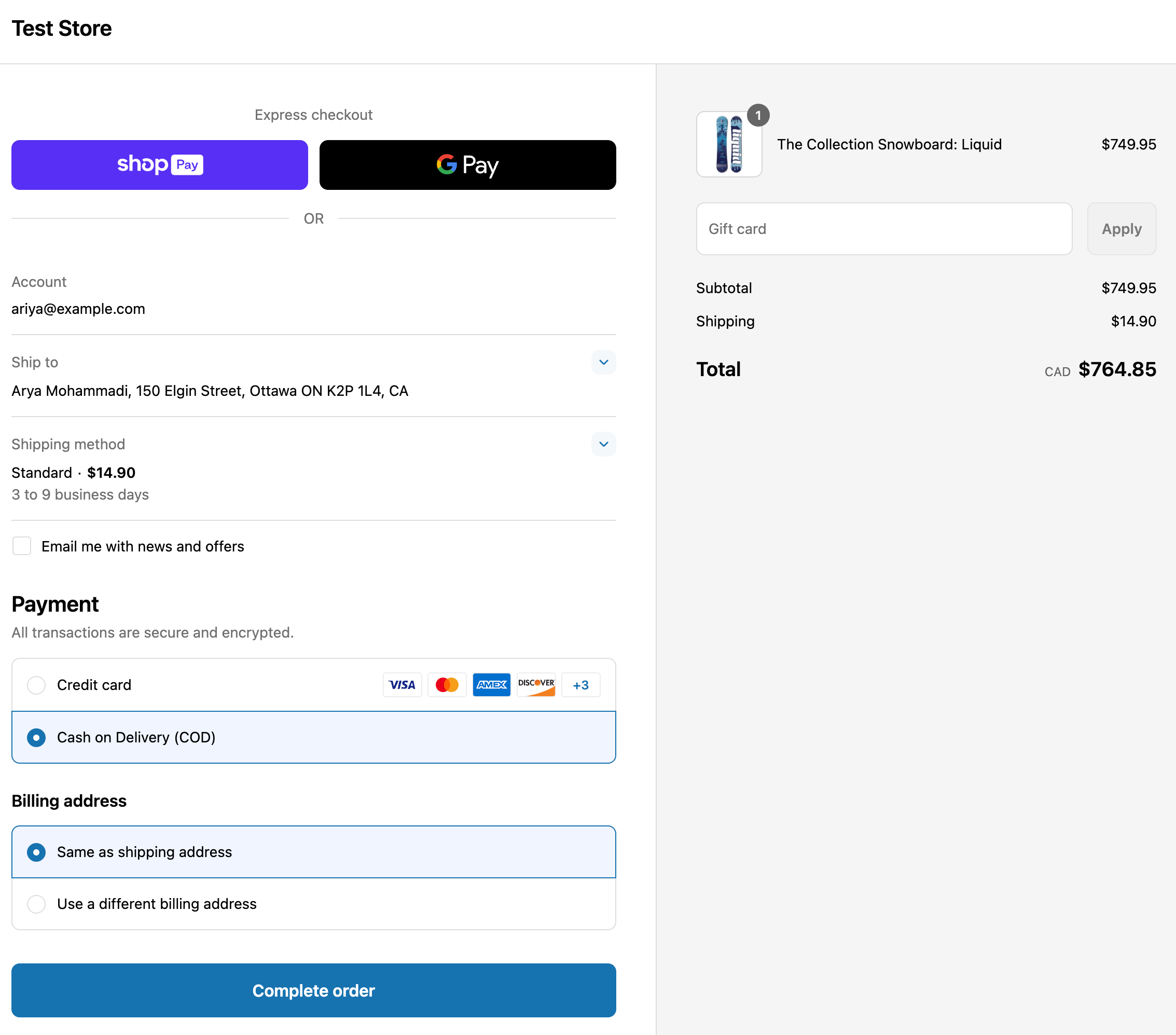The image size is (1176, 1035).
Task: Click the Express checkout heading
Action: 313,115
